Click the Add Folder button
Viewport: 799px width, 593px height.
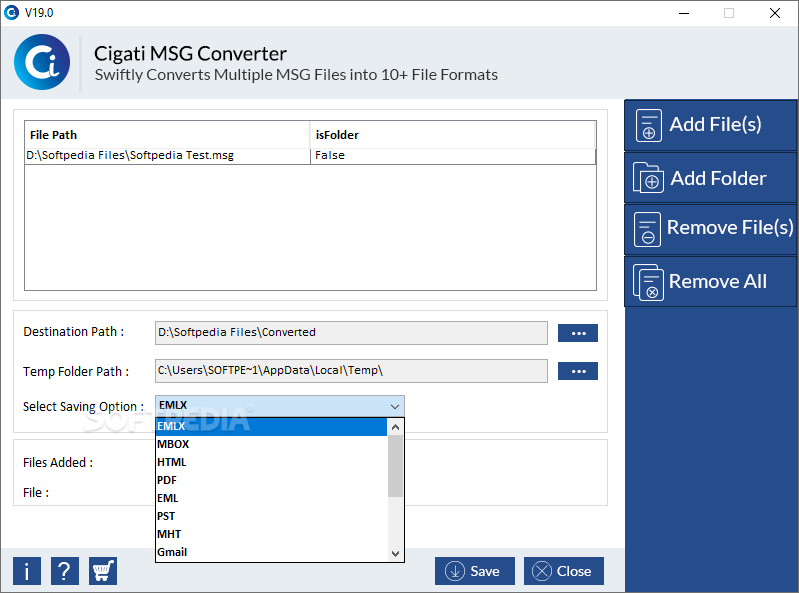tap(710, 178)
